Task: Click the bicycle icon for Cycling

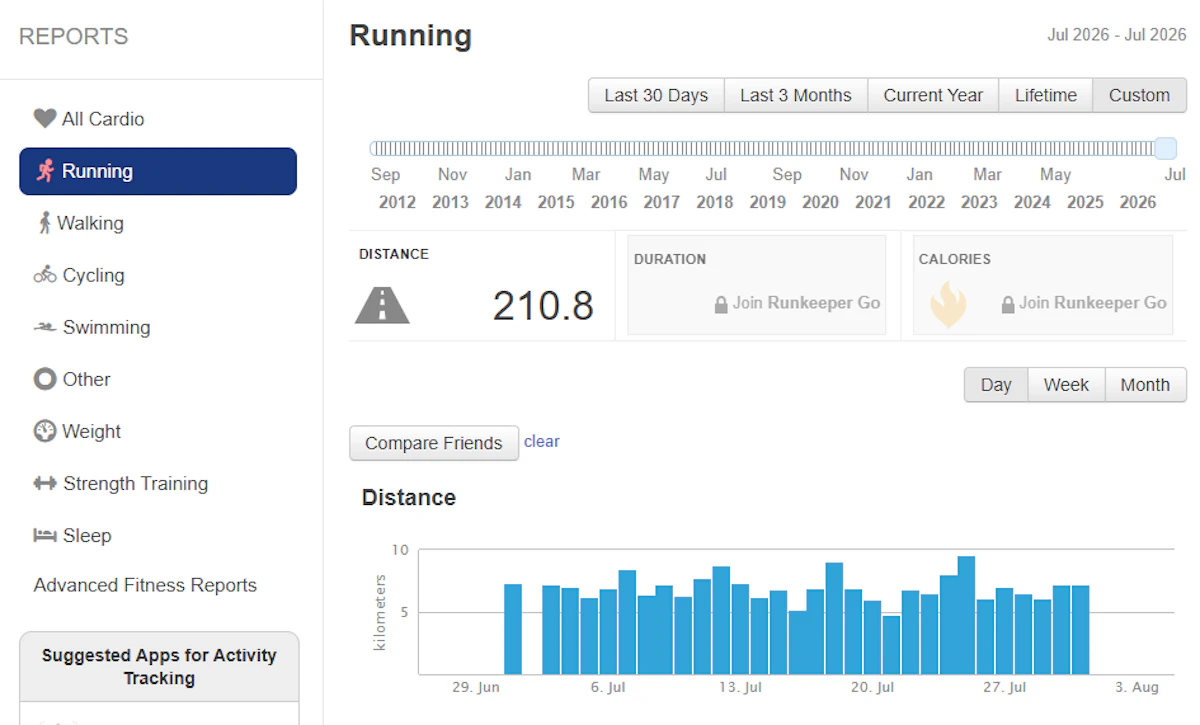Action: pos(45,275)
